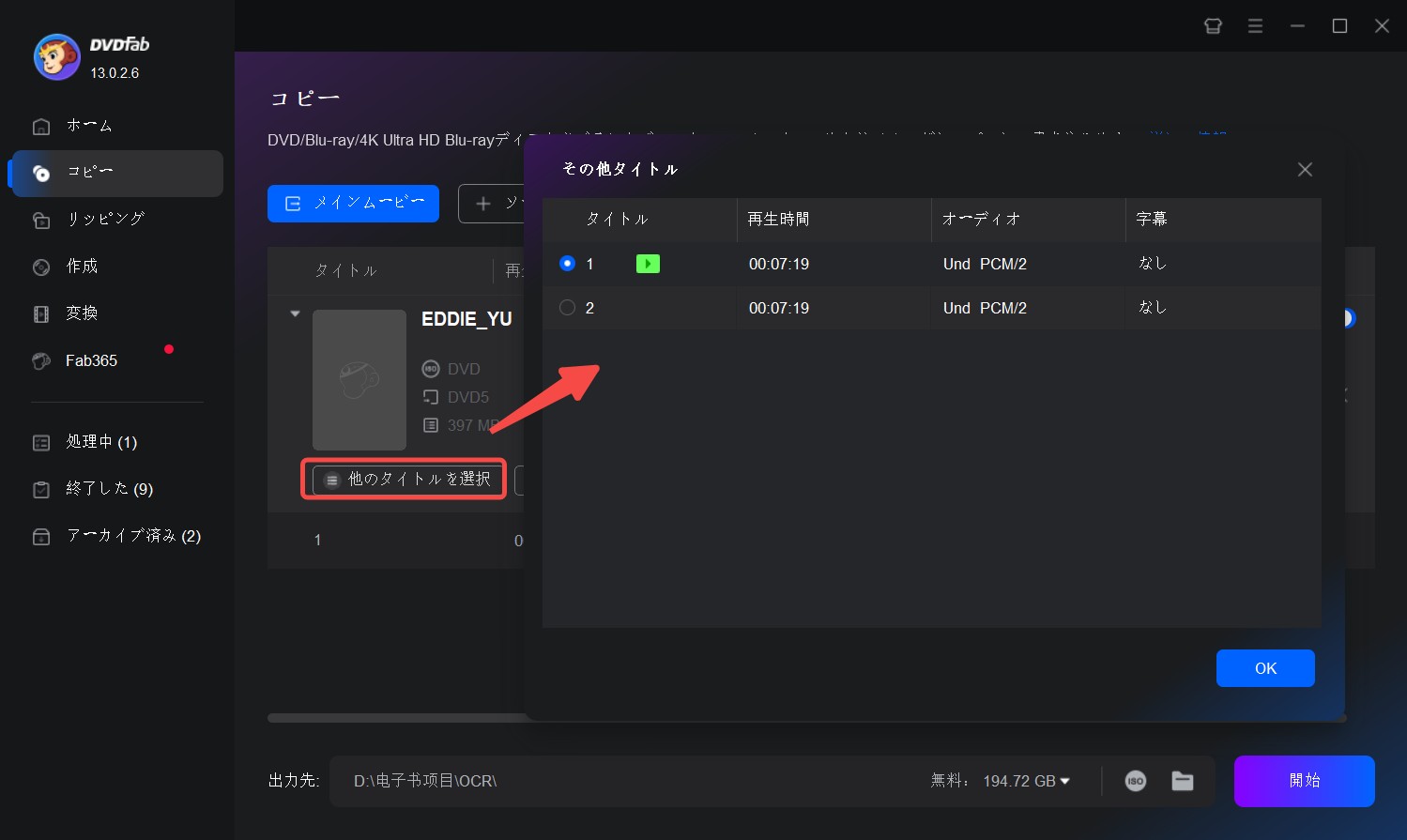1407x840 pixels.
Task: Open the skin theme icon in title bar
Action: point(1213,26)
